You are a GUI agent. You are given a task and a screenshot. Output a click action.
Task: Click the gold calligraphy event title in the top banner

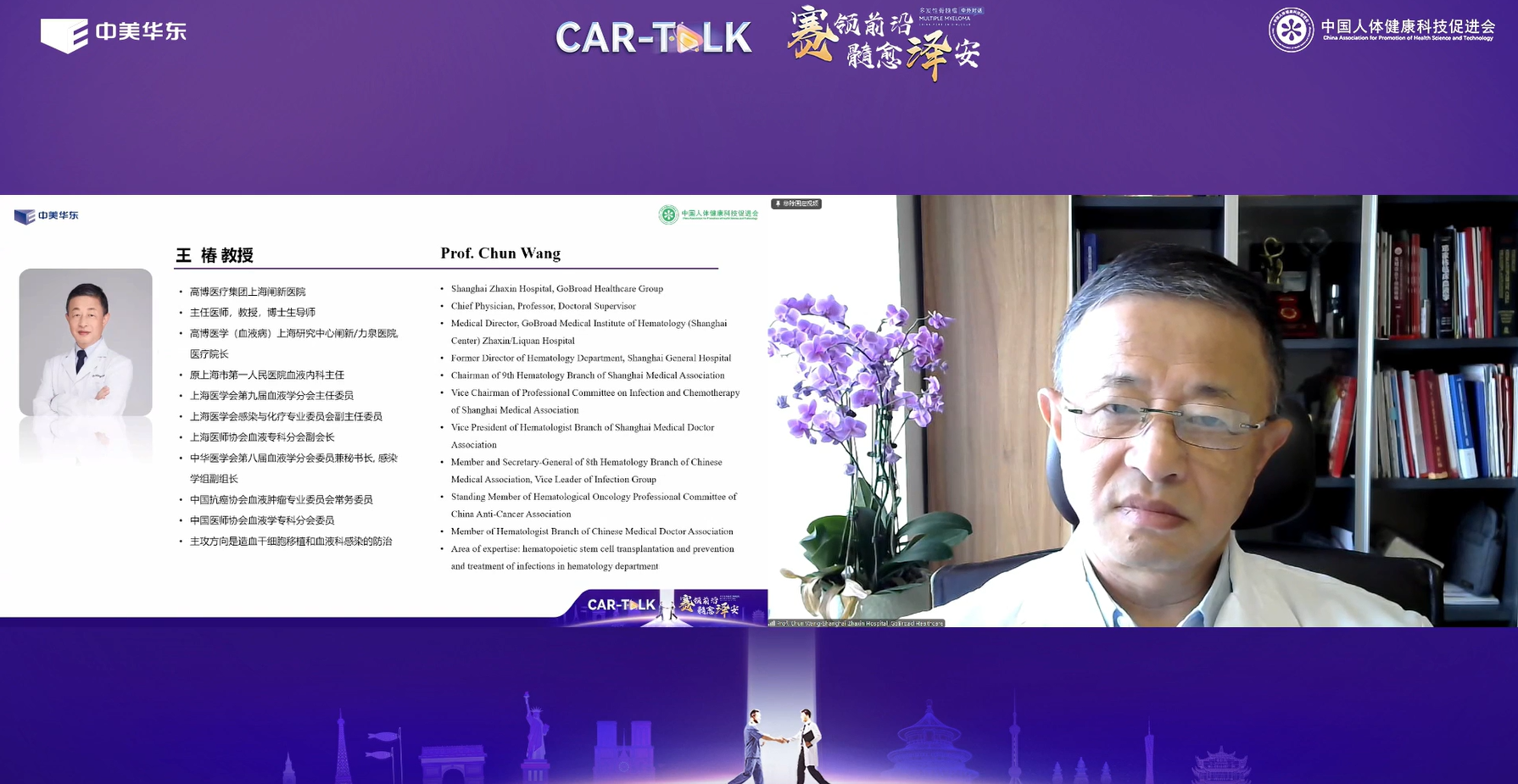(885, 42)
